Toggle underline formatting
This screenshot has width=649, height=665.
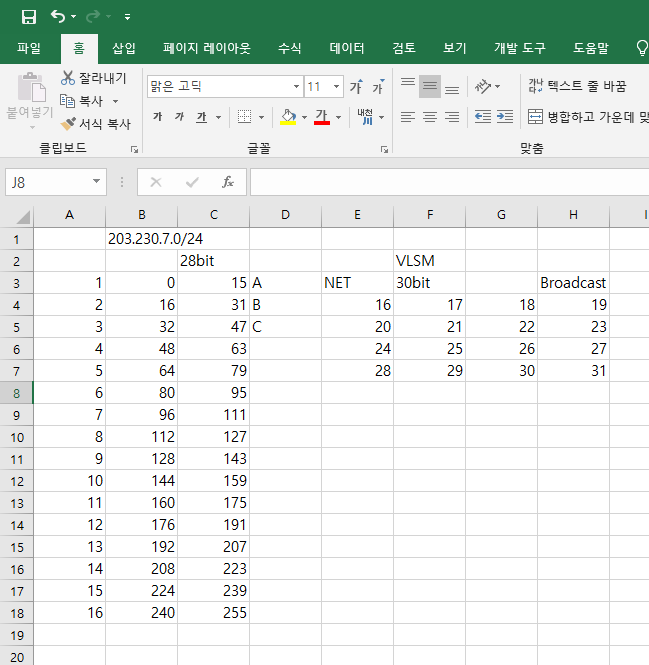tap(201, 117)
